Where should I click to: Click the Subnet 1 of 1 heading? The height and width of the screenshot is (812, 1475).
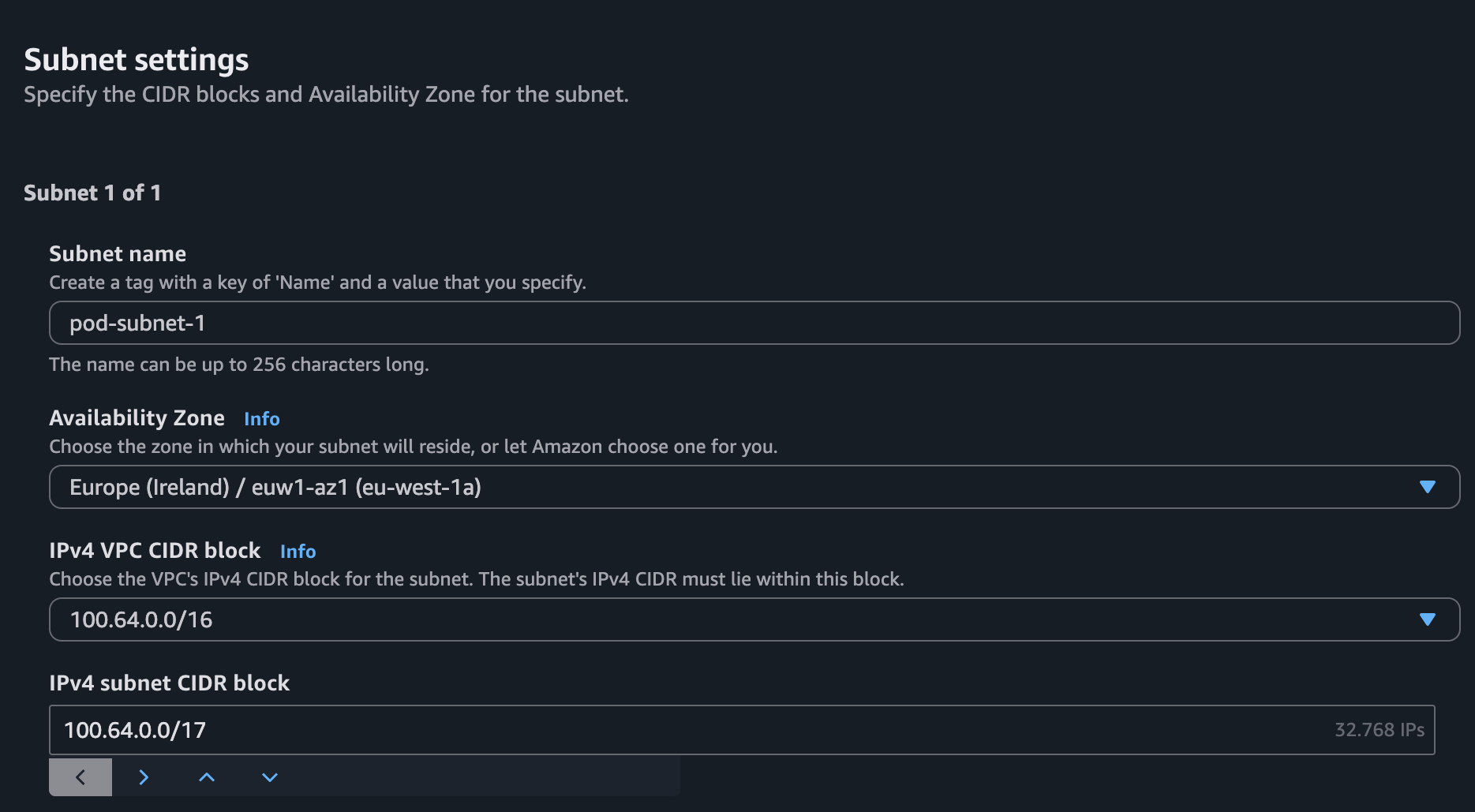[x=92, y=193]
